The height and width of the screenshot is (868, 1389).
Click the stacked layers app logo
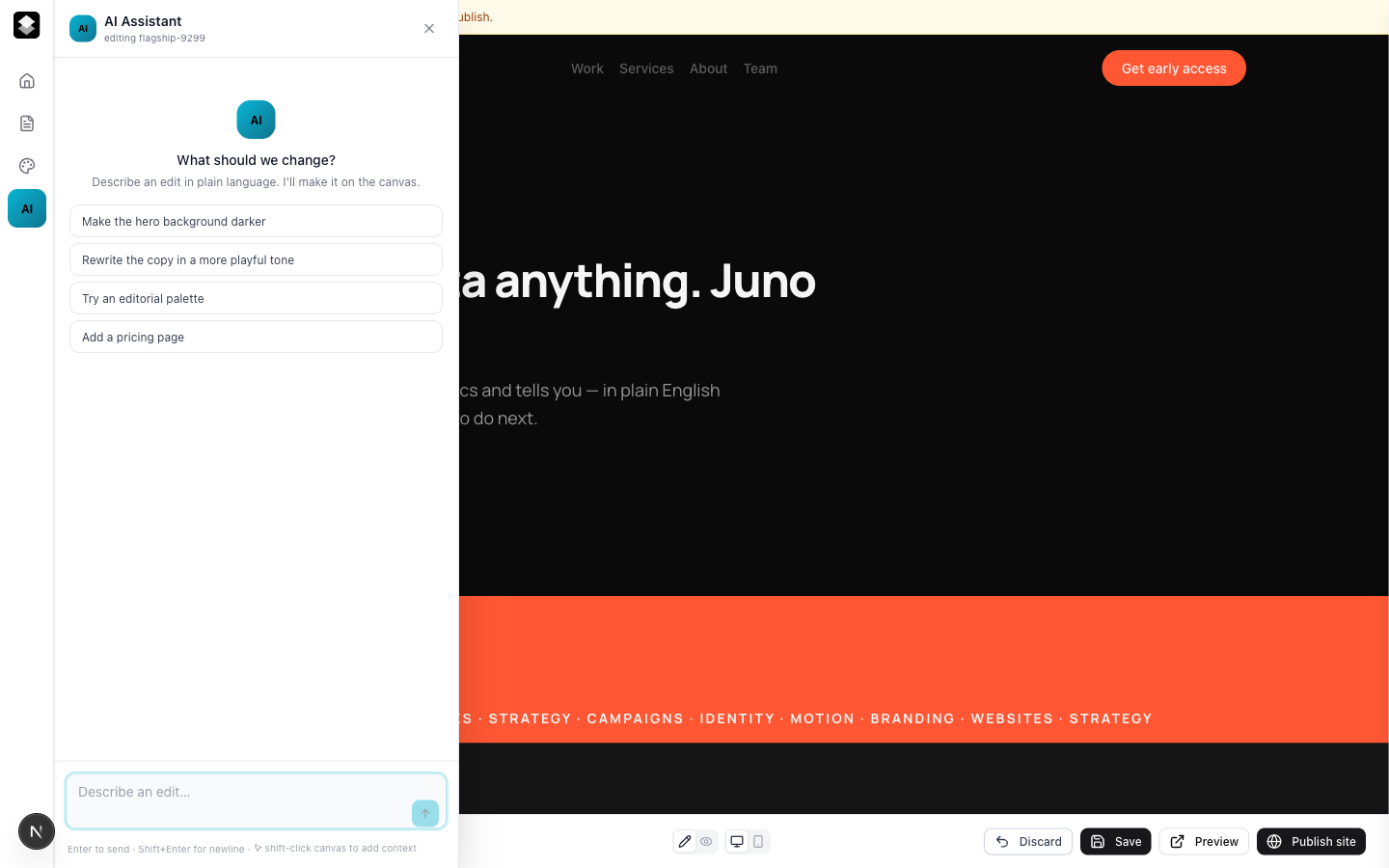(x=27, y=25)
